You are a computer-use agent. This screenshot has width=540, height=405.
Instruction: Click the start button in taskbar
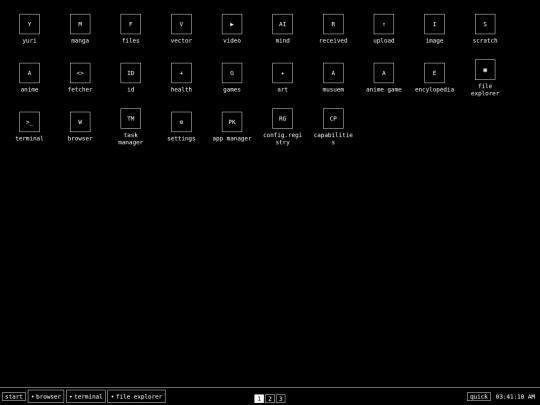coord(14,397)
